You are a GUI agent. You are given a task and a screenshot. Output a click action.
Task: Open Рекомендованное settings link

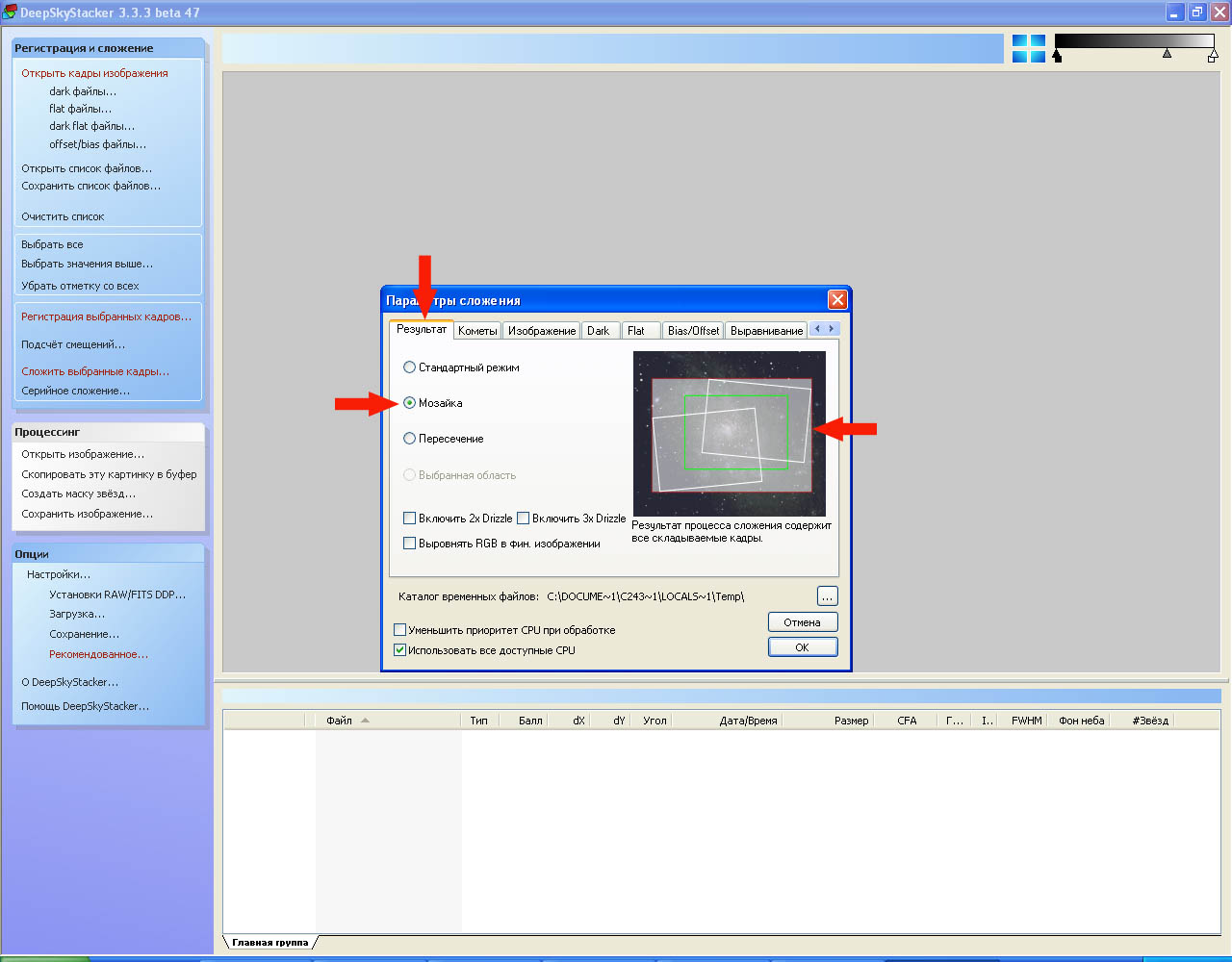(98, 654)
